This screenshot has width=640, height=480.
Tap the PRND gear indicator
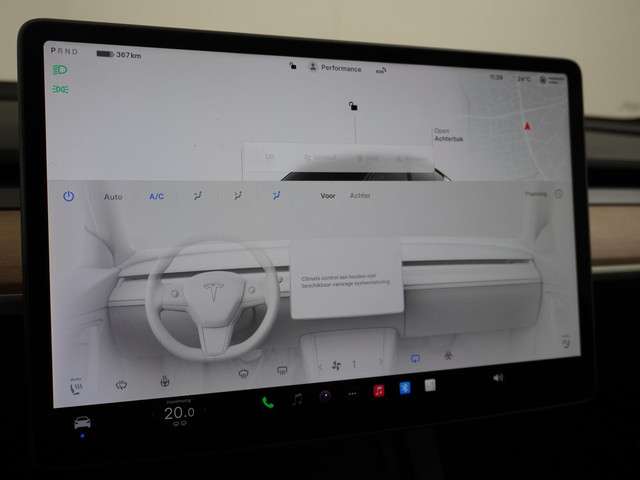pos(64,51)
